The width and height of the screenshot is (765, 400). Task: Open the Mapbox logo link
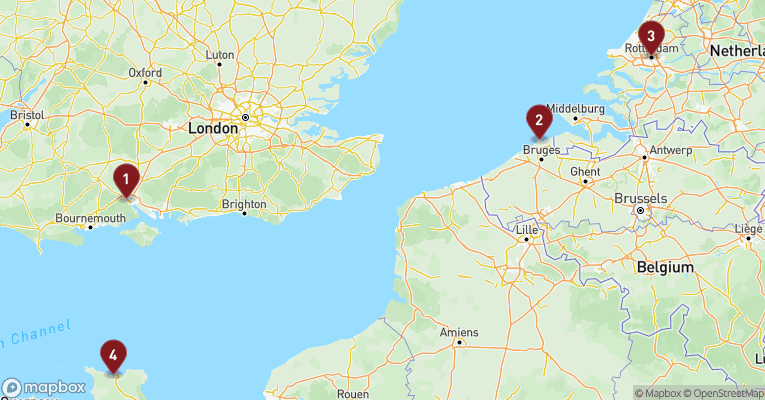[43, 388]
